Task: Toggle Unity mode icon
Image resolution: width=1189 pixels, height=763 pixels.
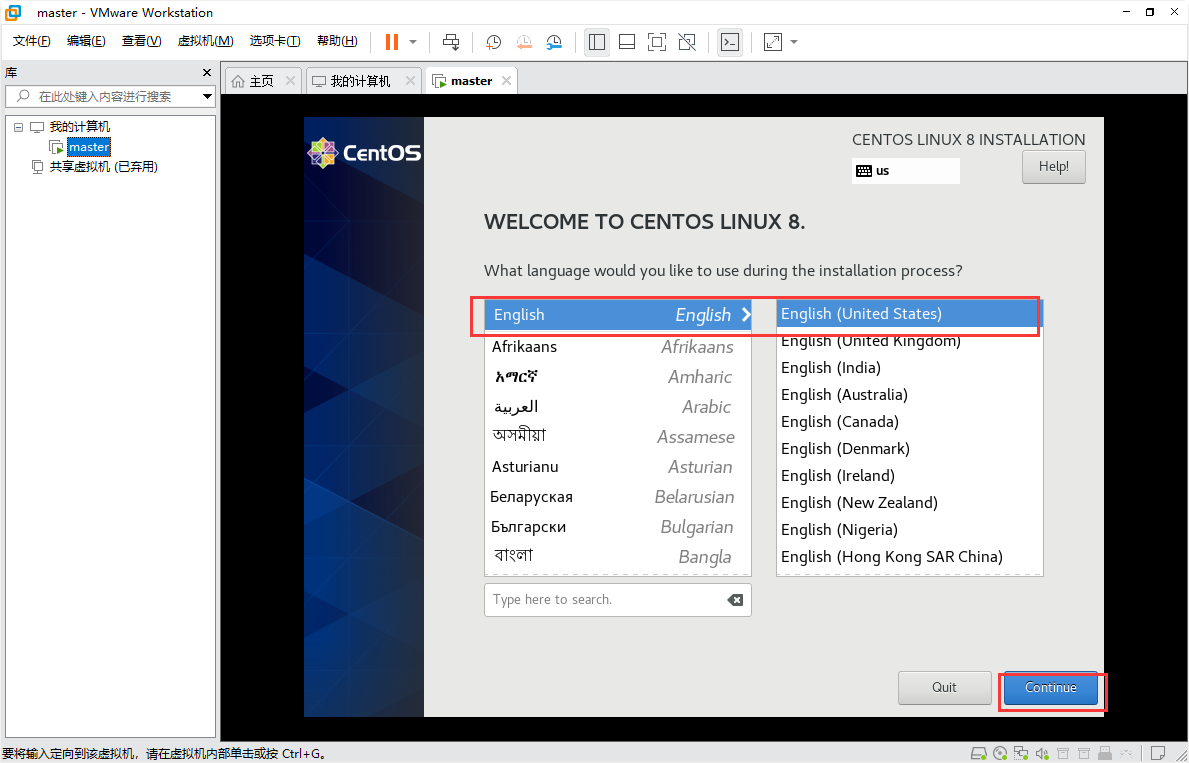Action: (687, 42)
